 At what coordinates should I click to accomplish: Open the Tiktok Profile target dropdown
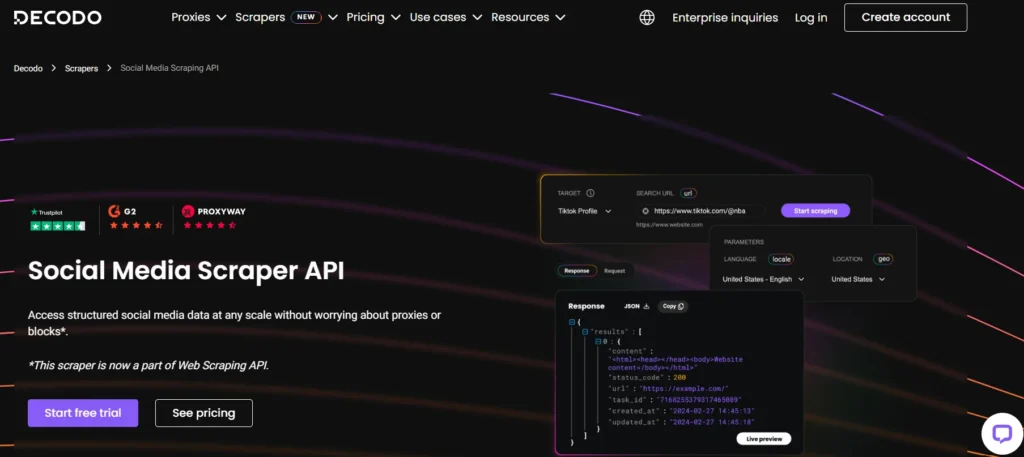click(x=584, y=211)
